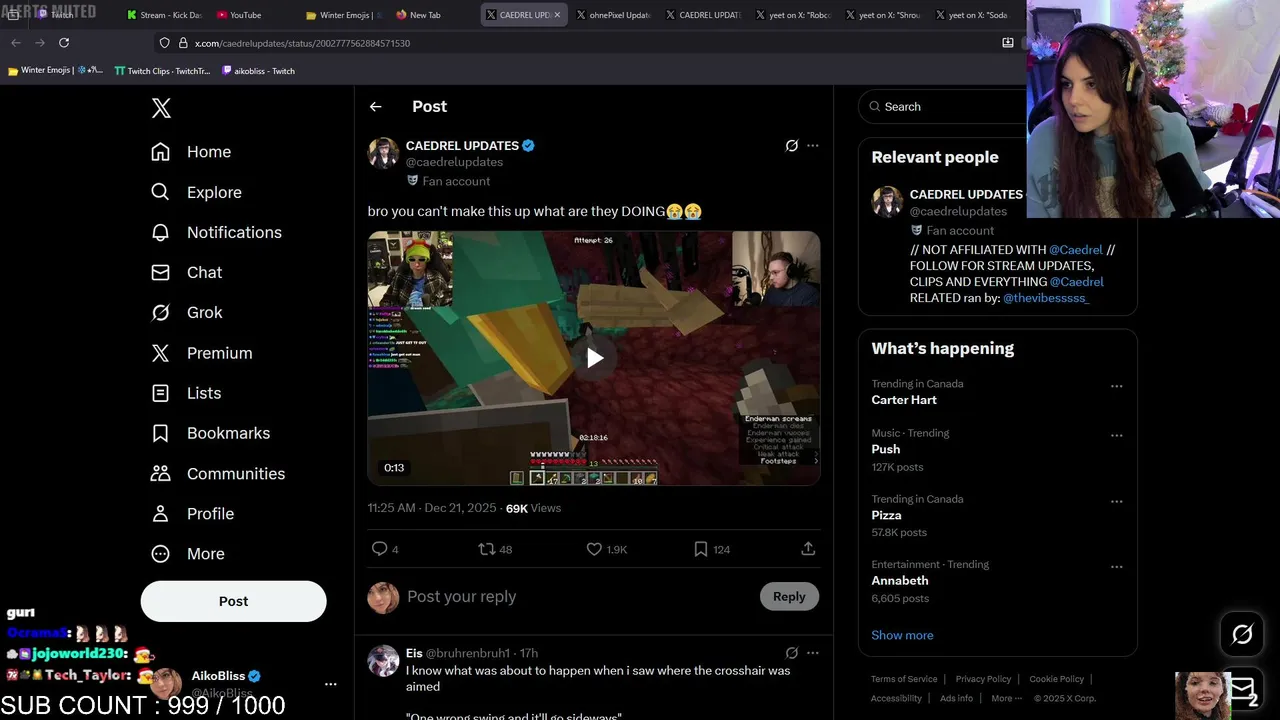Switch to the Stream - Kick Dashboard tab
The image size is (1280, 720).
click(165, 15)
